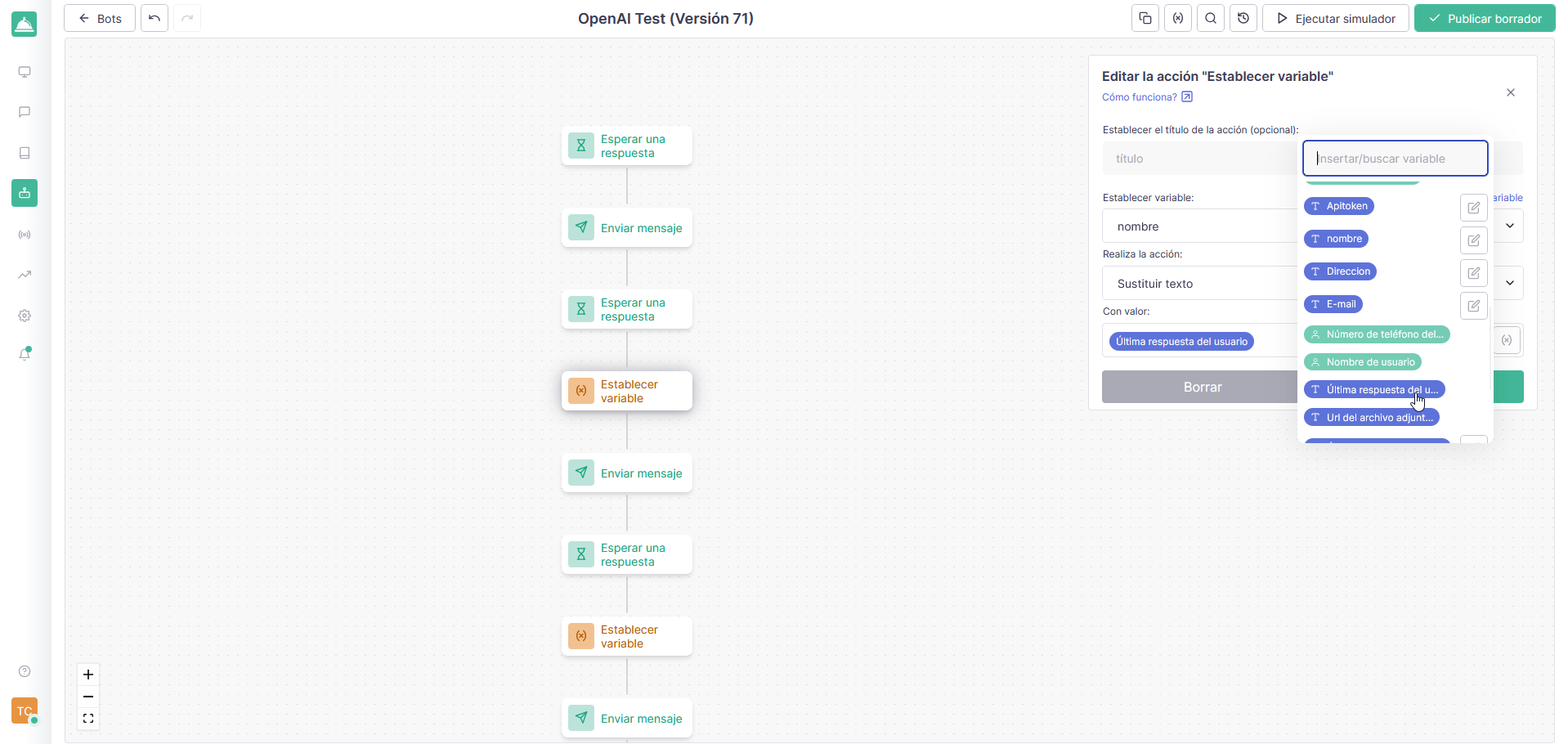Click the fit-to-screen canvas icon
Screen dimensions: 1568x744
pos(88,719)
